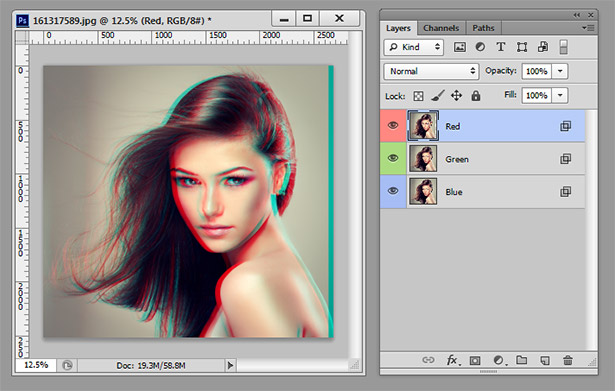Hide the Green layer
Screen dimensions: 615x391
393,158
